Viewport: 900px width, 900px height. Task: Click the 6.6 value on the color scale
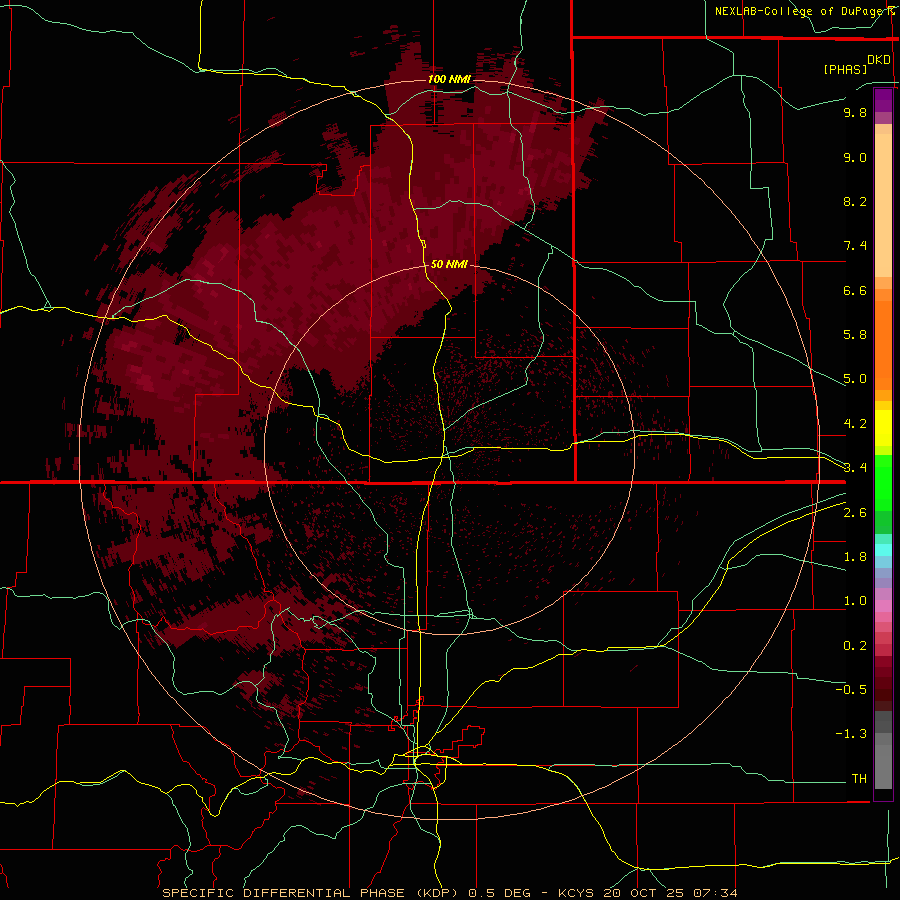click(855, 290)
